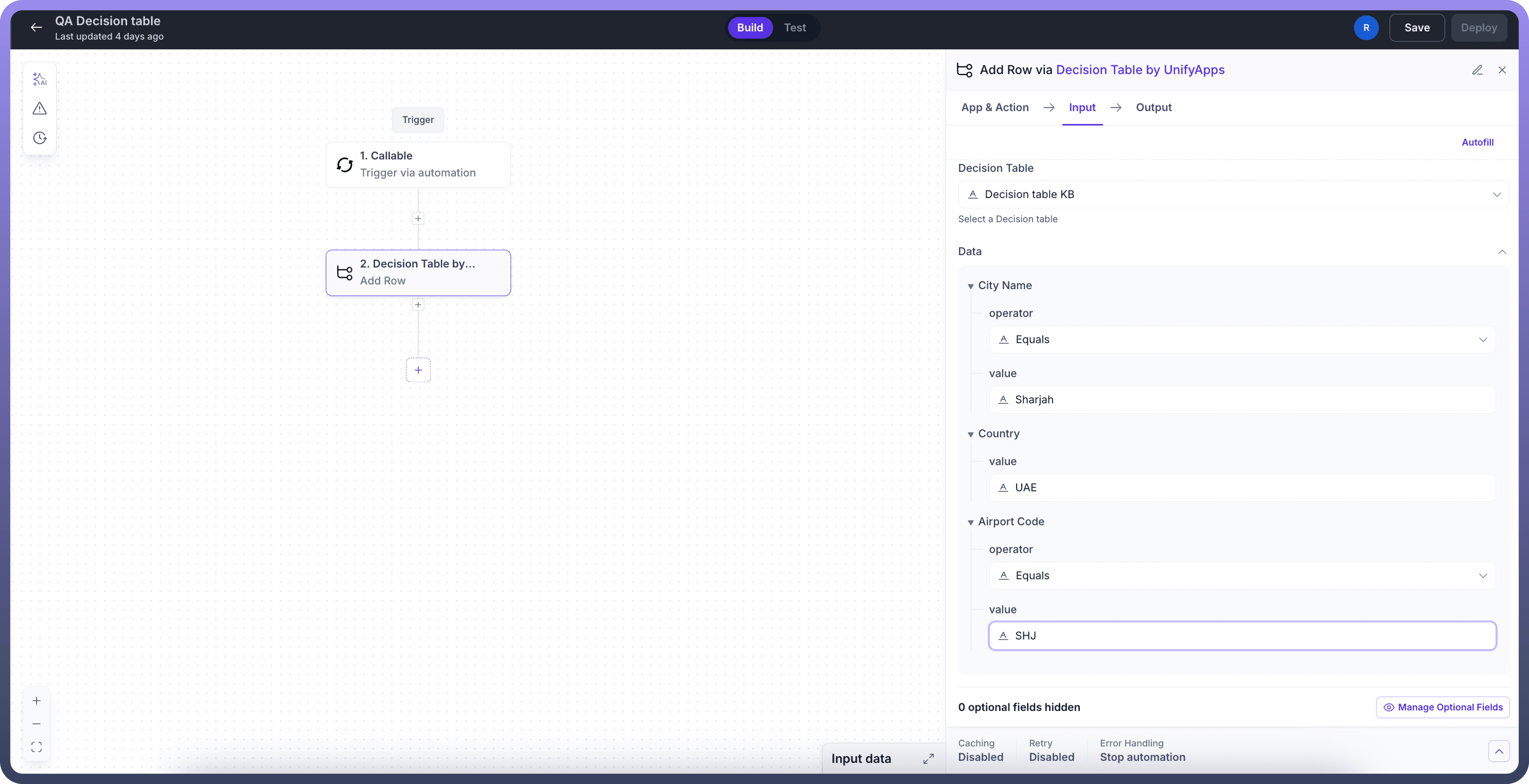The width and height of the screenshot is (1529, 784).
Task: Expand the Input data panel
Action: [928, 759]
